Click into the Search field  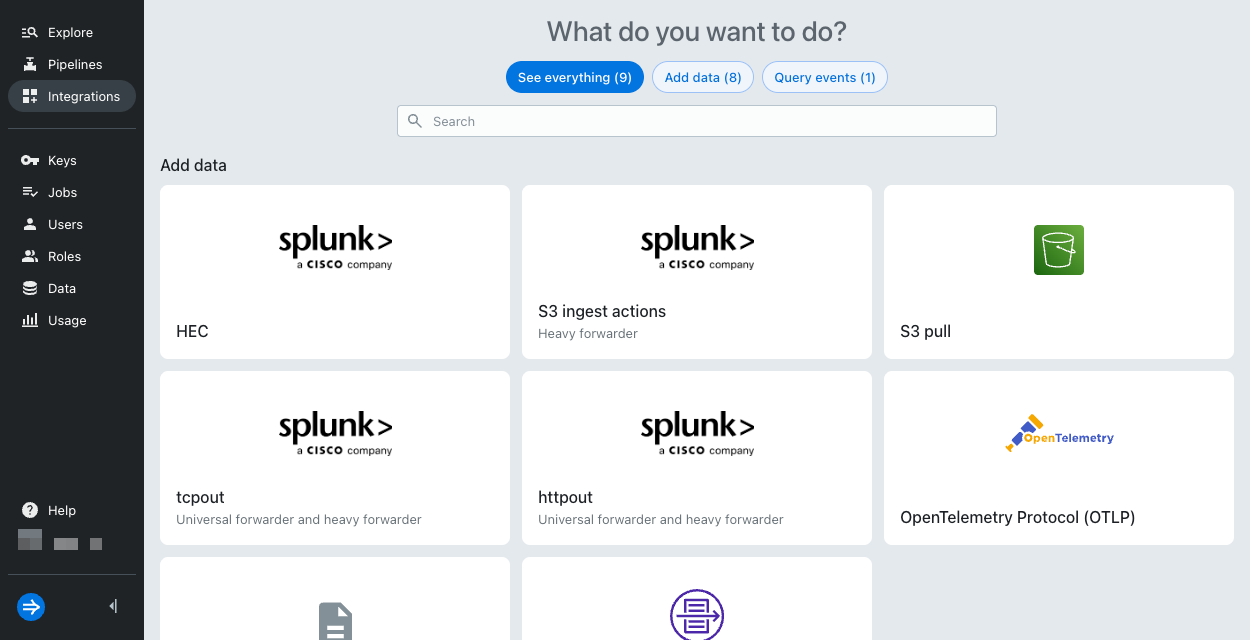(x=697, y=121)
